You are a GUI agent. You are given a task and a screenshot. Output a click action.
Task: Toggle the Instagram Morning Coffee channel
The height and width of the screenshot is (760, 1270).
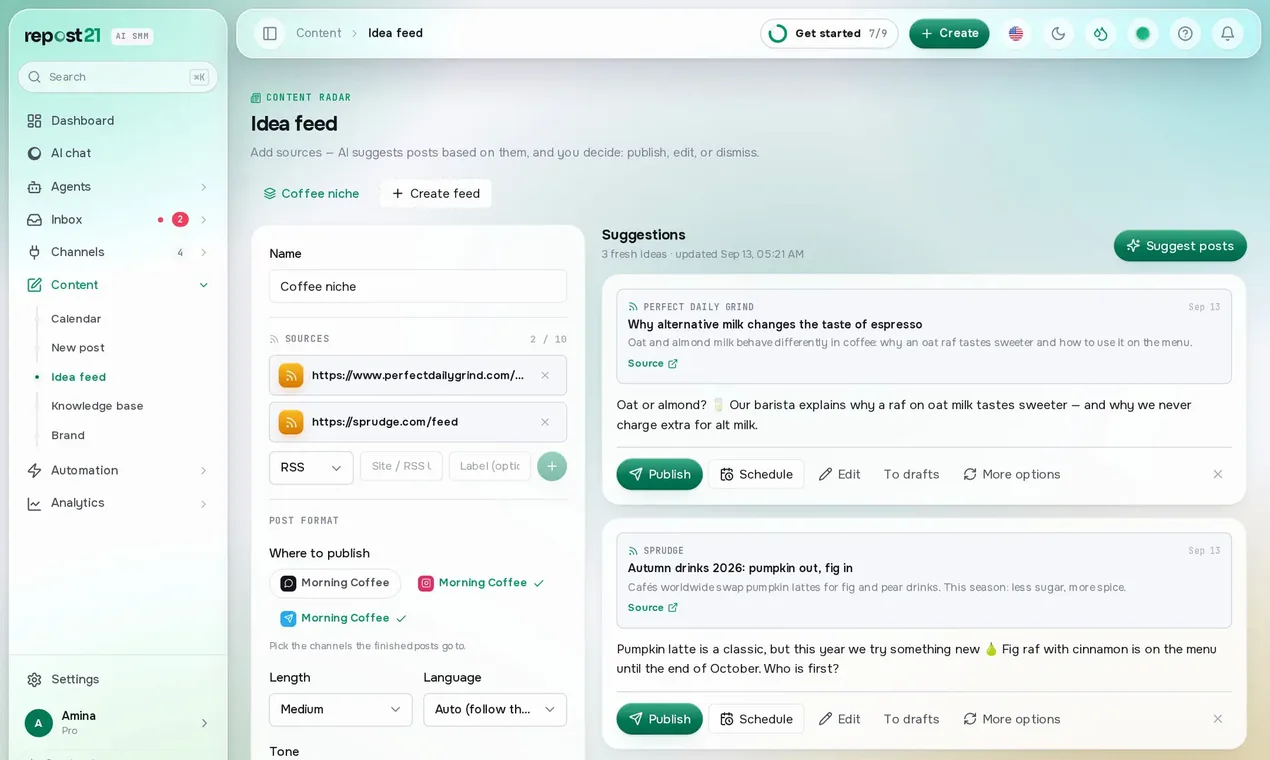coord(481,583)
